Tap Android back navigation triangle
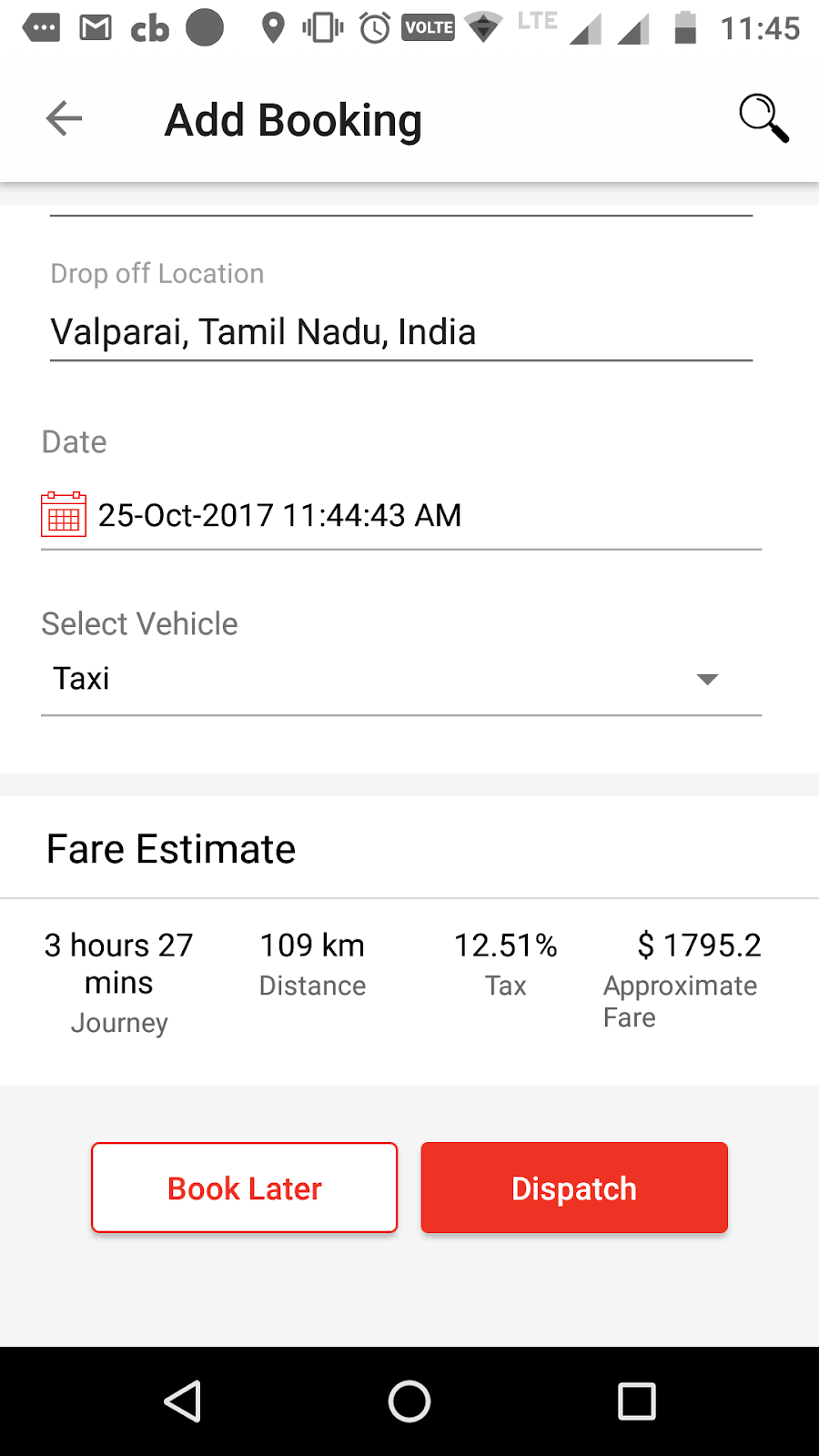Viewport: 819px width, 1456px height. (x=183, y=1401)
